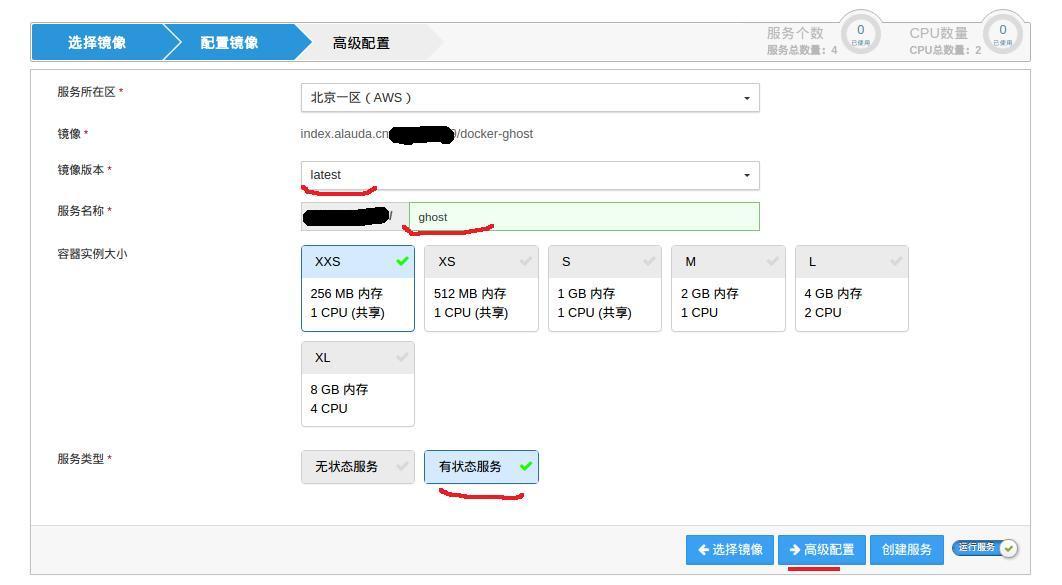Open the 高级配置 step tab
1062x585 pixels.
[361, 42]
